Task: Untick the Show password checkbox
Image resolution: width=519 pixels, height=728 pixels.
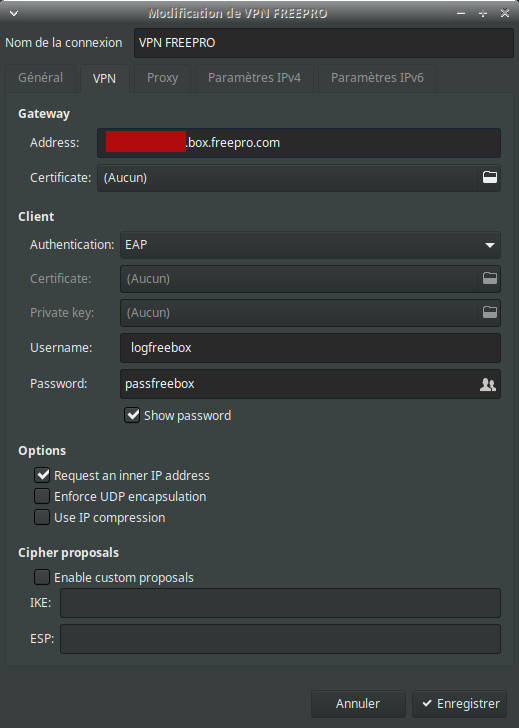Action: (x=132, y=415)
